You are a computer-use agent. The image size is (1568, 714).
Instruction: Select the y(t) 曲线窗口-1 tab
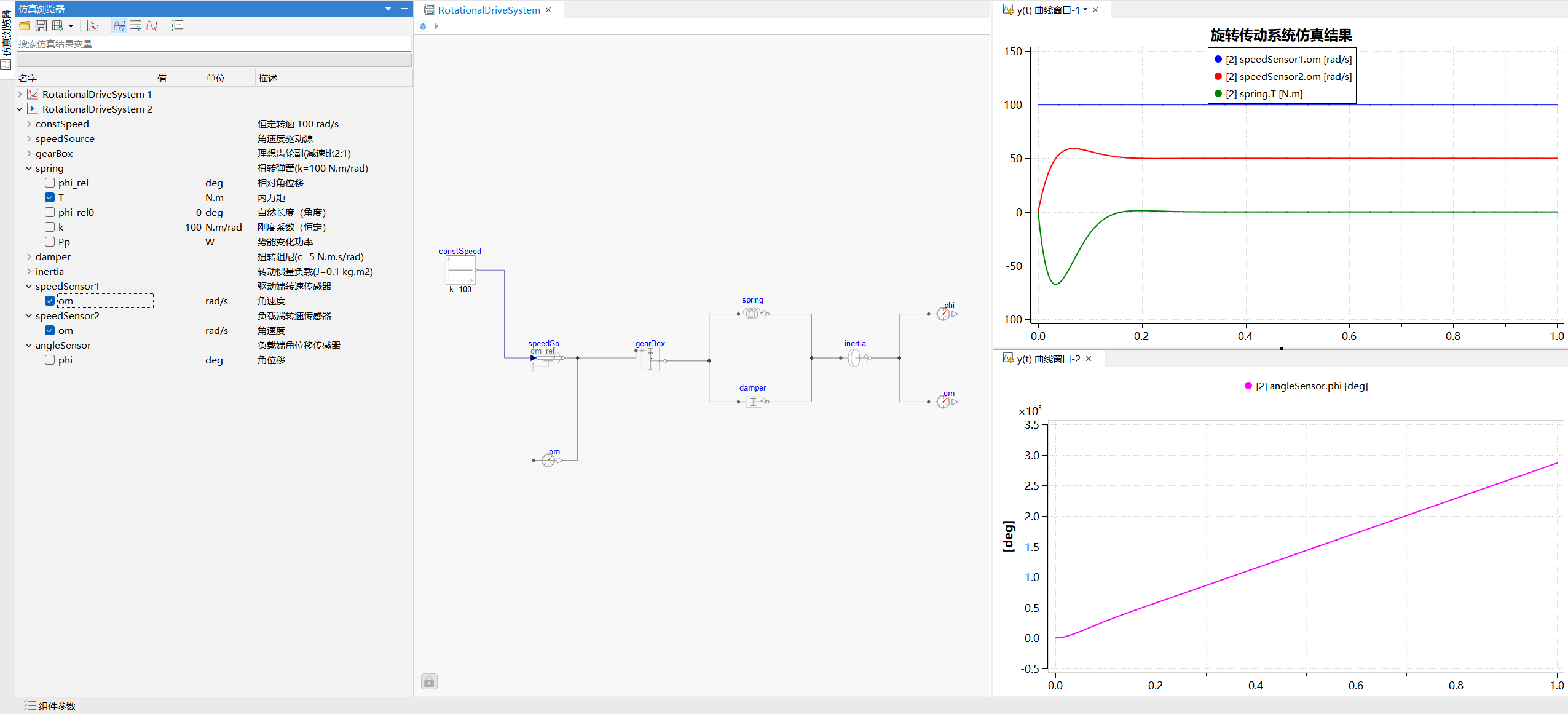tap(1052, 10)
